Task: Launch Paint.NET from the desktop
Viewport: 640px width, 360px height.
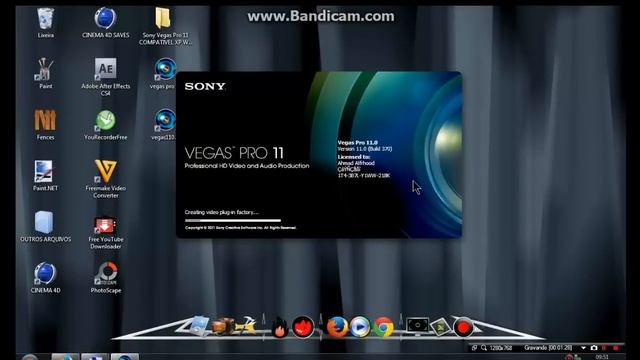Action: [45, 176]
